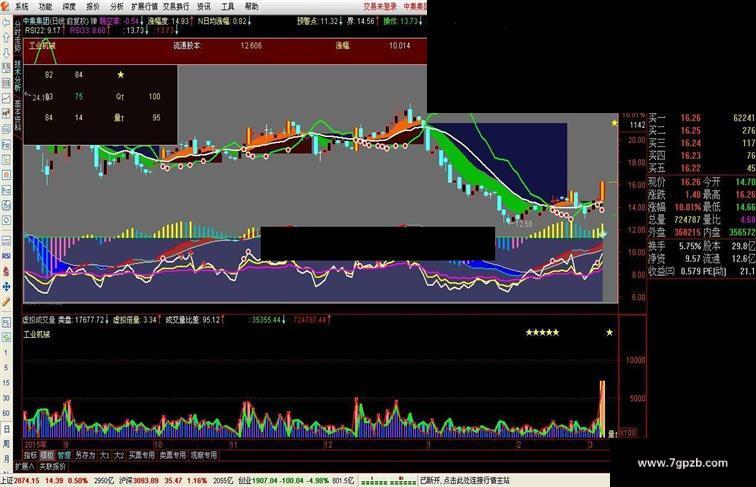Click the signal bars indicator in status bar

point(389,481)
